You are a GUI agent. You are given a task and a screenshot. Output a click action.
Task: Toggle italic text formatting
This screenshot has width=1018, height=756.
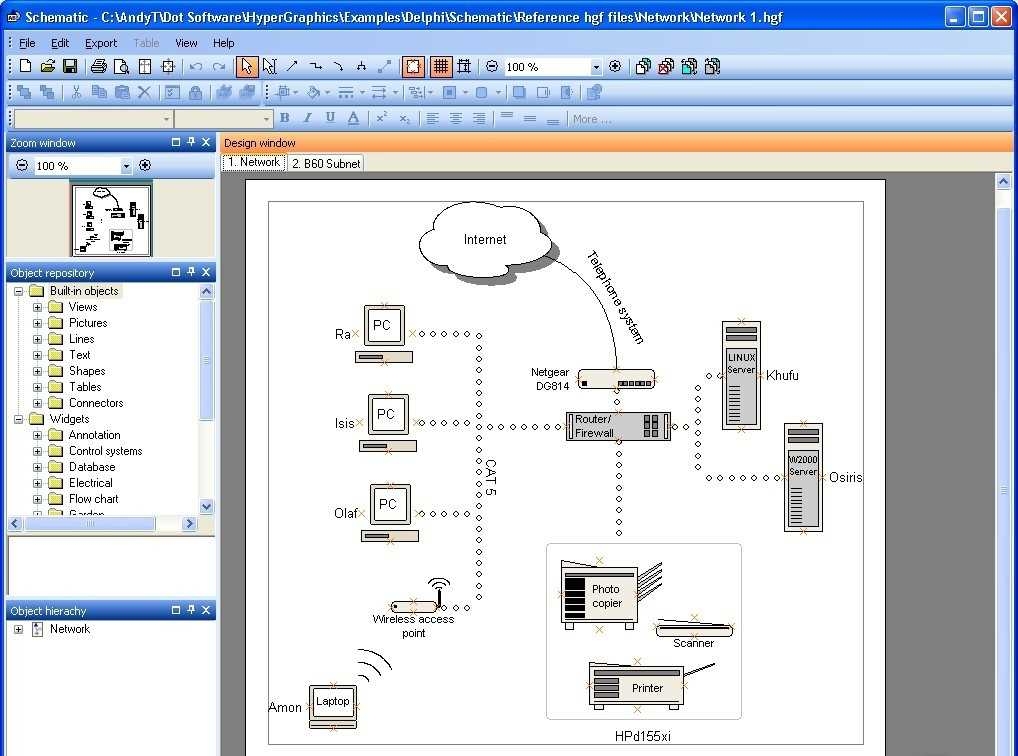click(308, 118)
